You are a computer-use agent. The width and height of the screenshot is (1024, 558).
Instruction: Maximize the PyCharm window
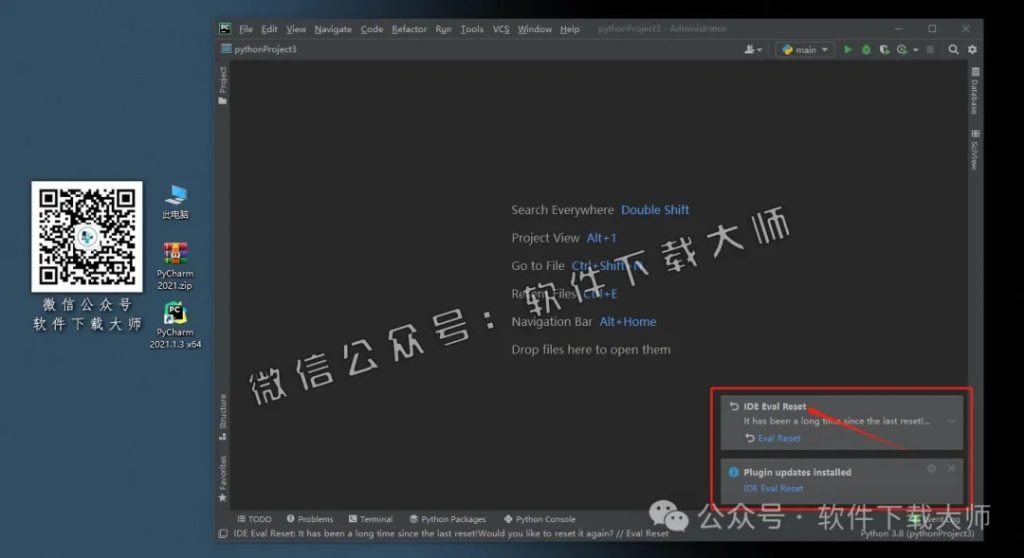point(932,29)
